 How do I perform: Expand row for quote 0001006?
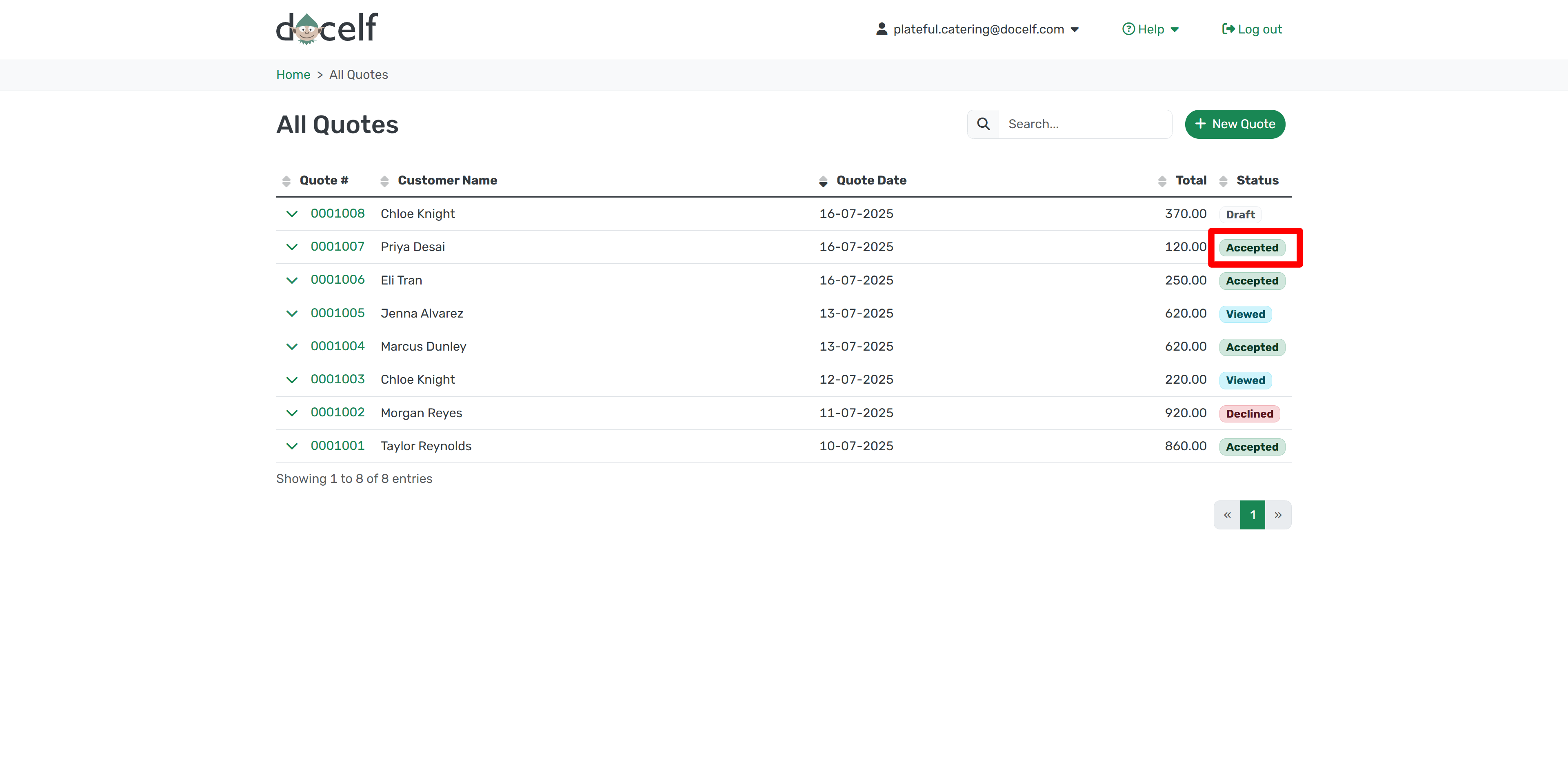click(x=291, y=280)
